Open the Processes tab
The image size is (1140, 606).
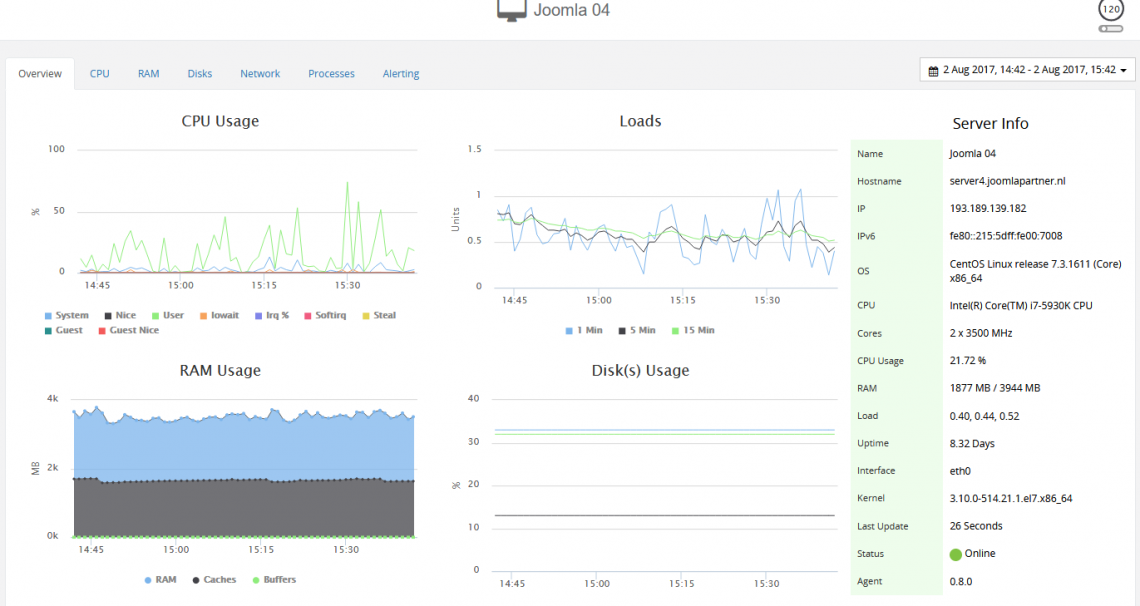[332, 73]
